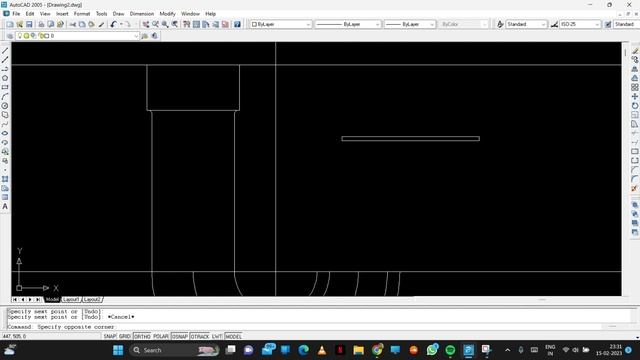Screen dimensions: 640x360
Task: Select the Ellipse draw tool
Action: [5, 133]
